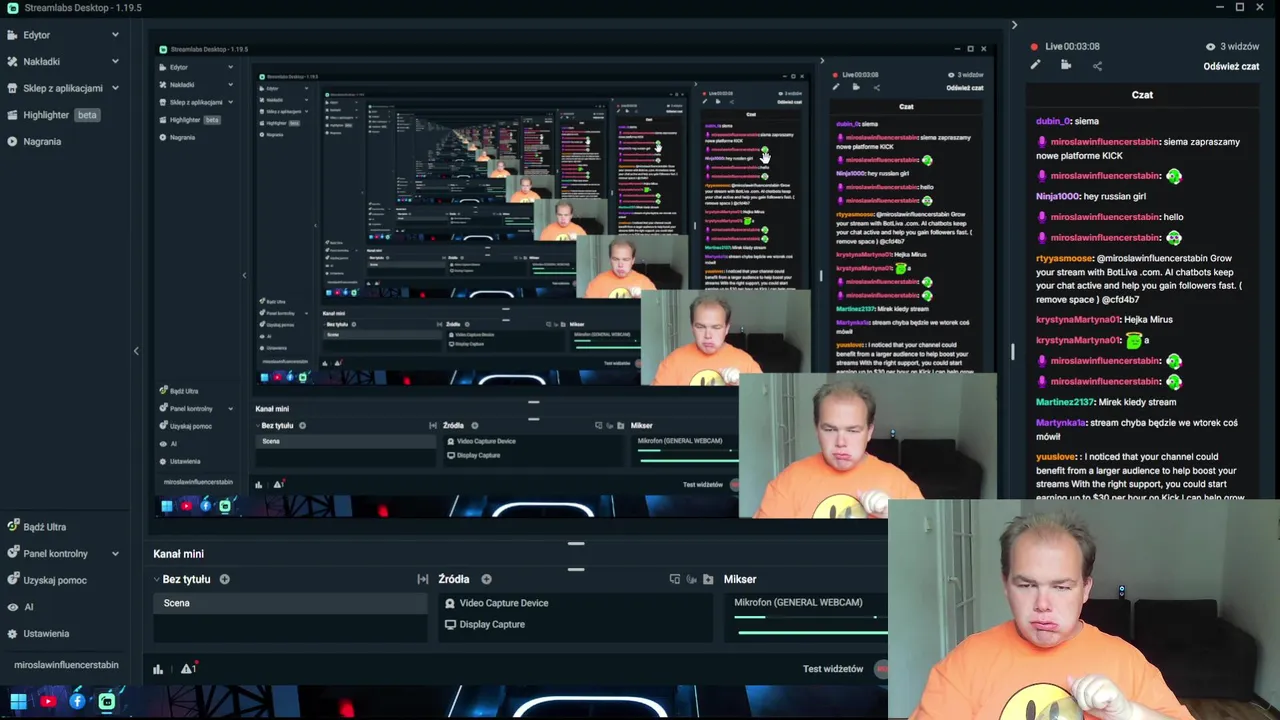
Task: Open performance stats bar-chart icon in footer
Action: pos(158,669)
